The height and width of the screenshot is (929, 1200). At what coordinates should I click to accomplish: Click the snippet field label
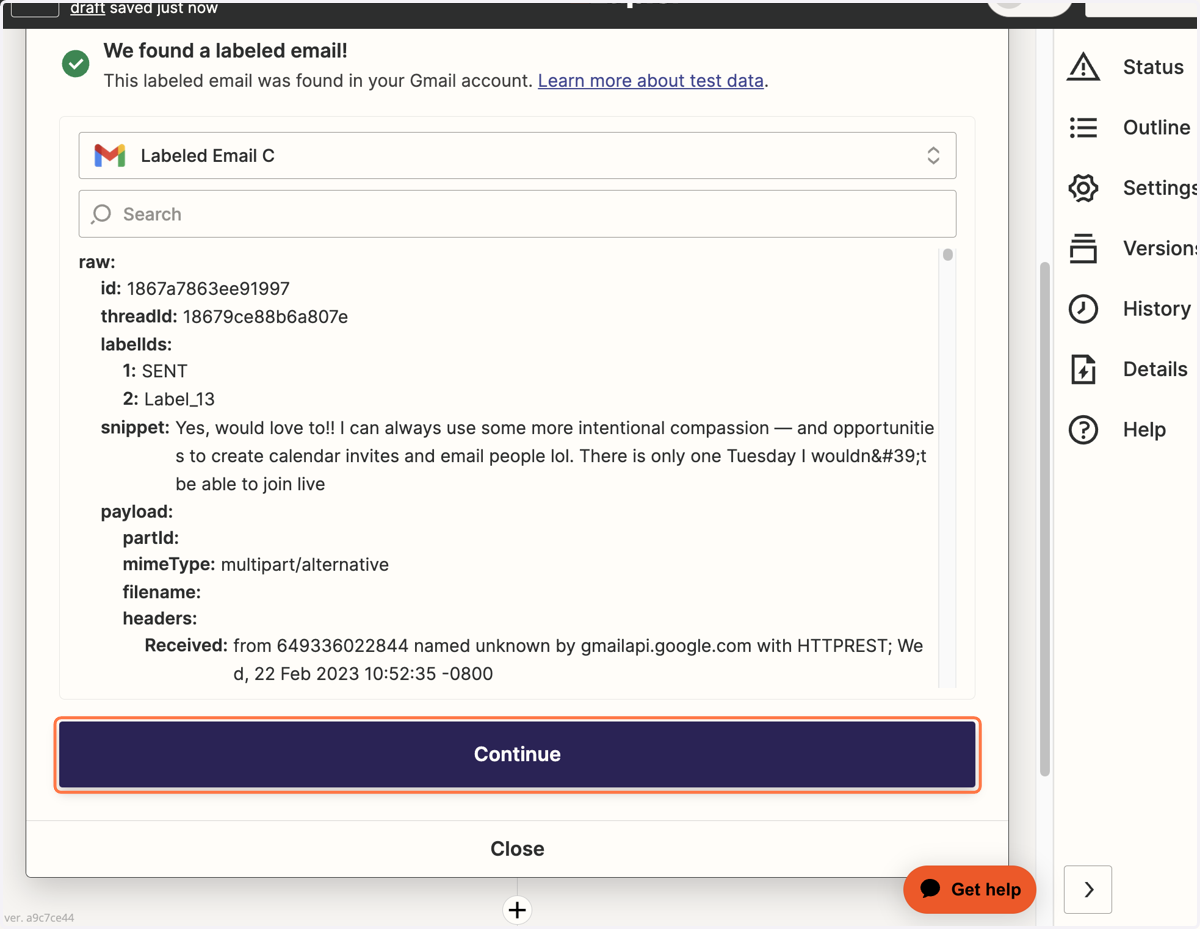coord(135,428)
